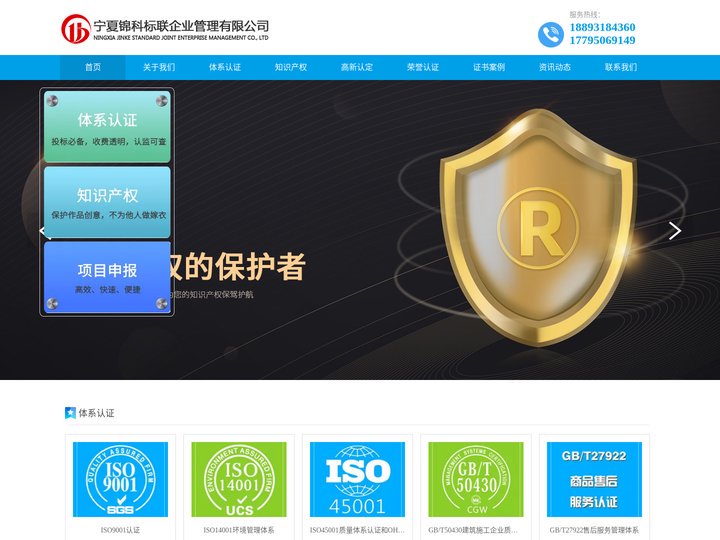The width and height of the screenshot is (720, 540).
Task: Click the gold shield R banner image
Action: click(x=538, y=226)
